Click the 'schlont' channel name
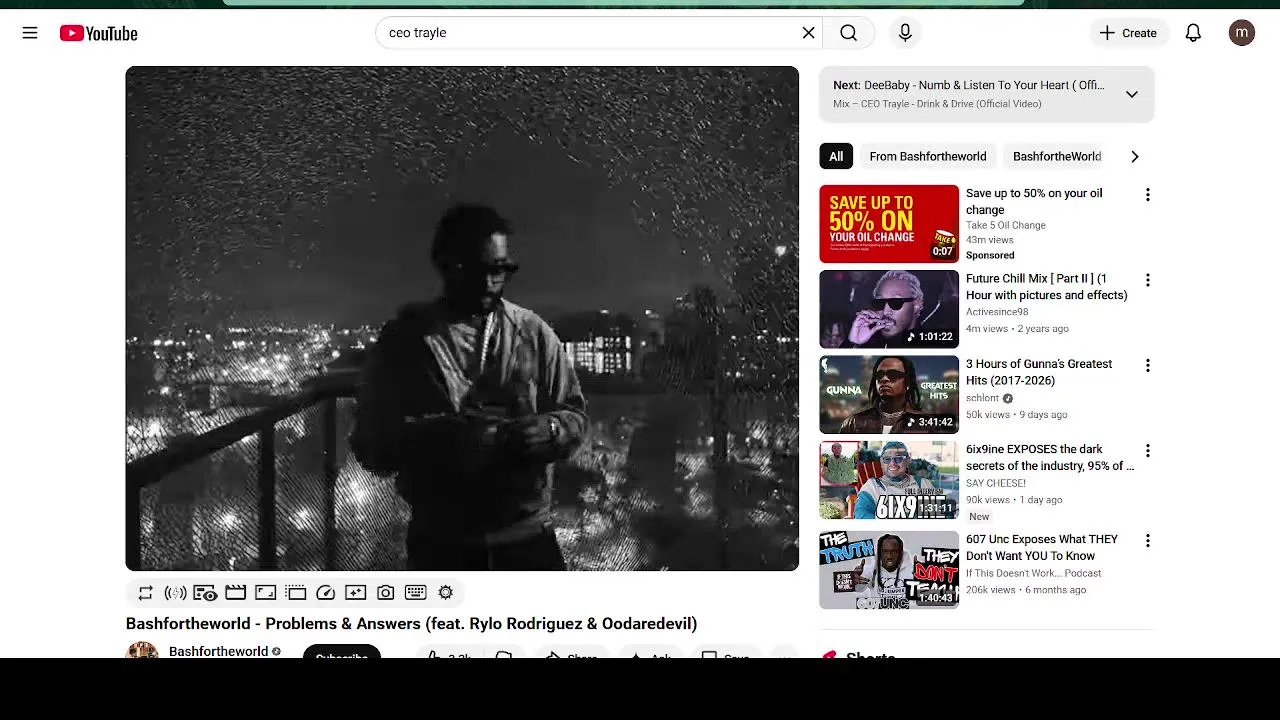This screenshot has width=1280, height=720. pos(983,398)
